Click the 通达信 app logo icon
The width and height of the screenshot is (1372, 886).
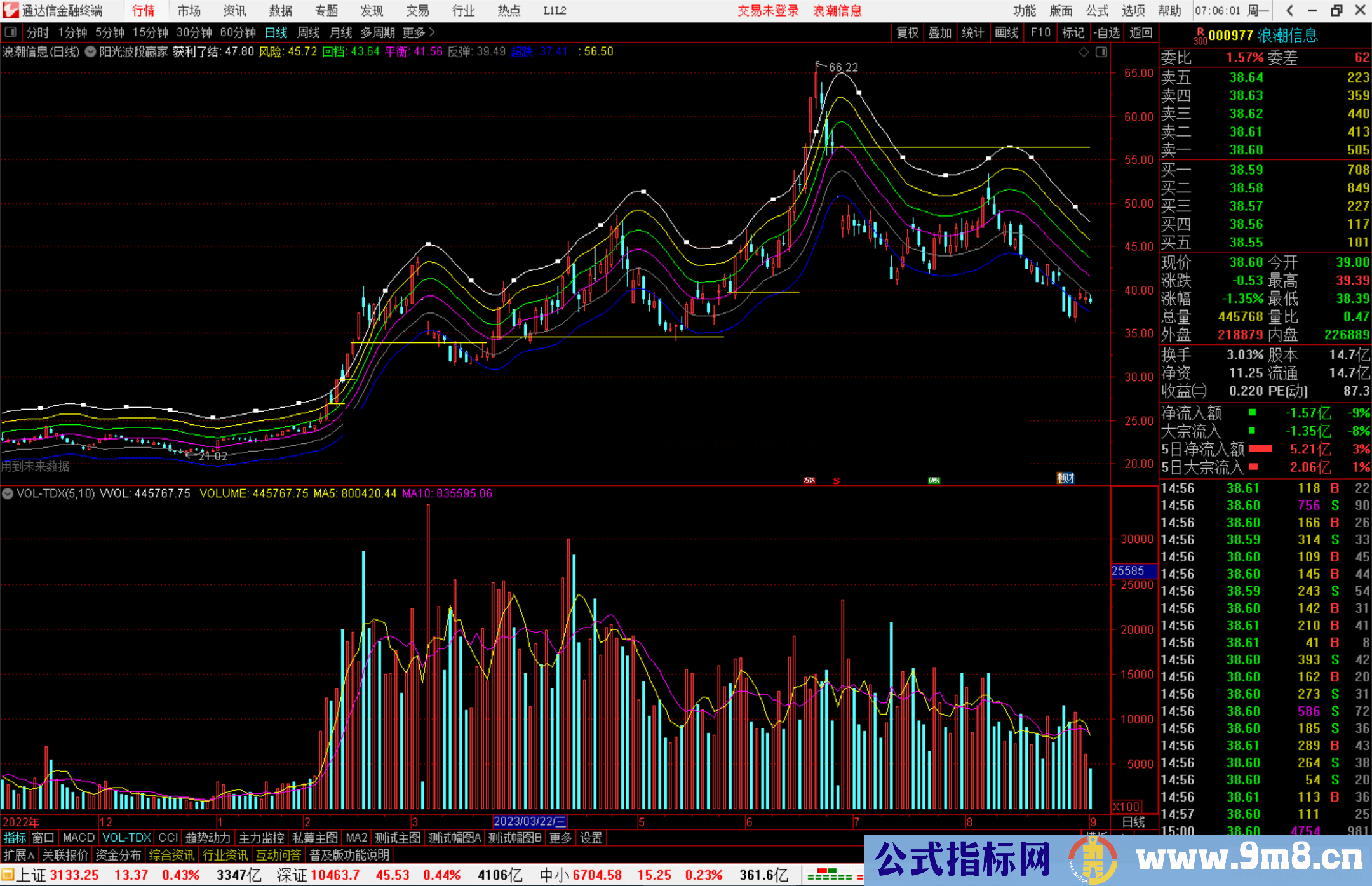(x=10, y=10)
